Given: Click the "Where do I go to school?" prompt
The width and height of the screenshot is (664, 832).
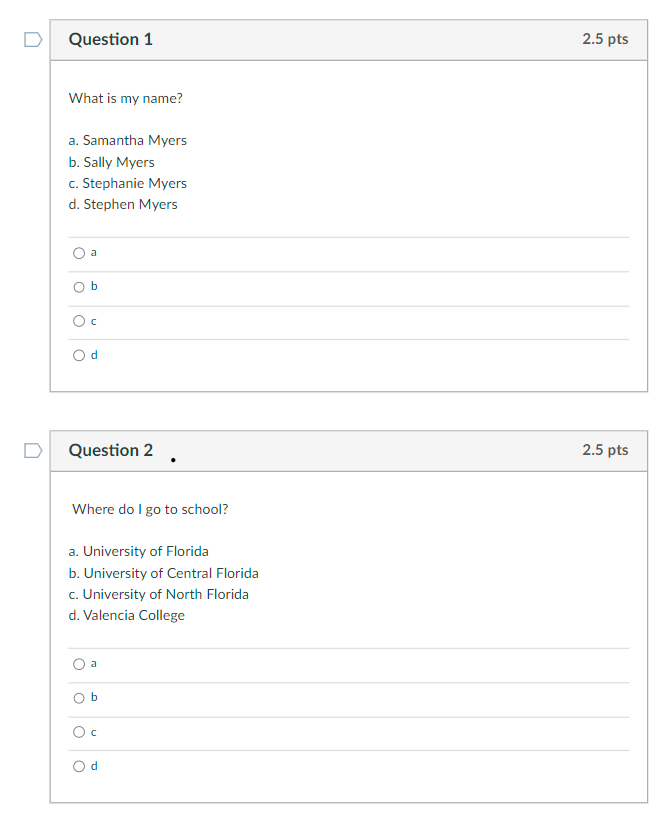Looking at the screenshot, I should [150, 509].
